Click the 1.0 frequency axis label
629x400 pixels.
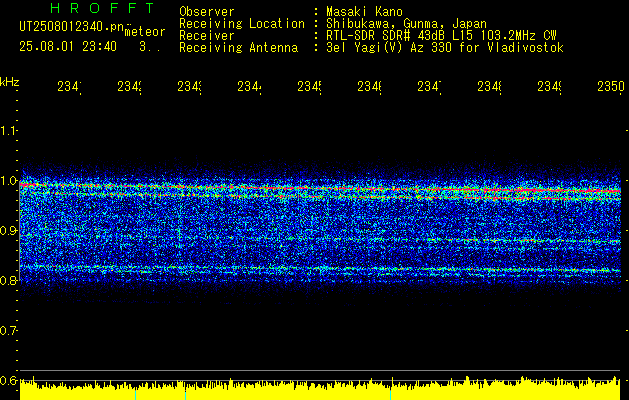pyautogui.click(x=8, y=181)
